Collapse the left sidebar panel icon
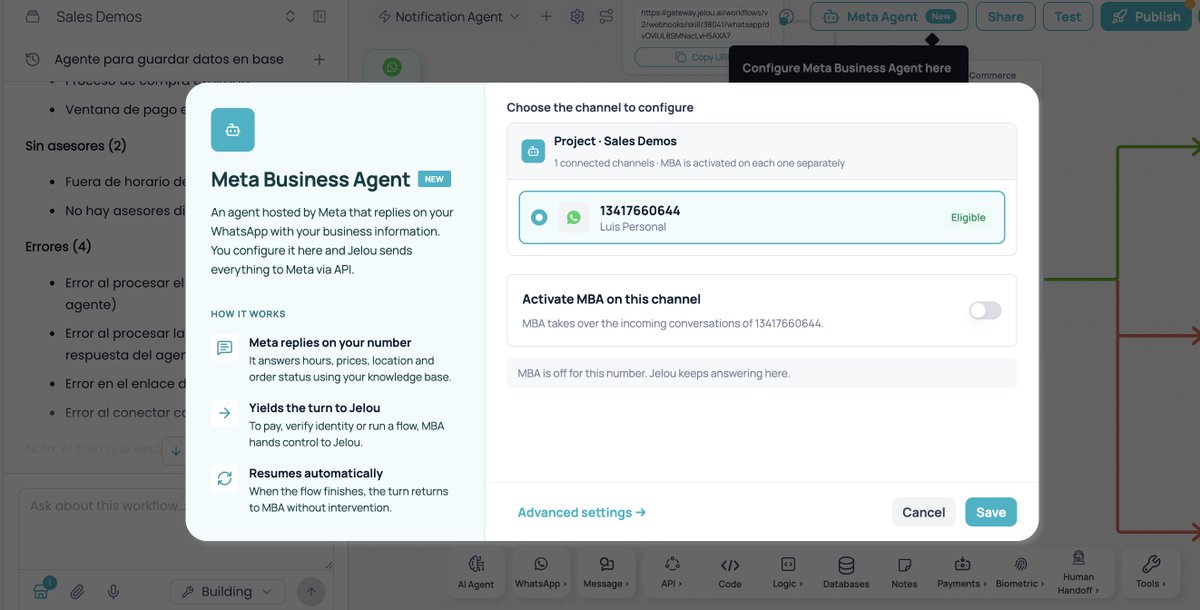 (x=320, y=16)
